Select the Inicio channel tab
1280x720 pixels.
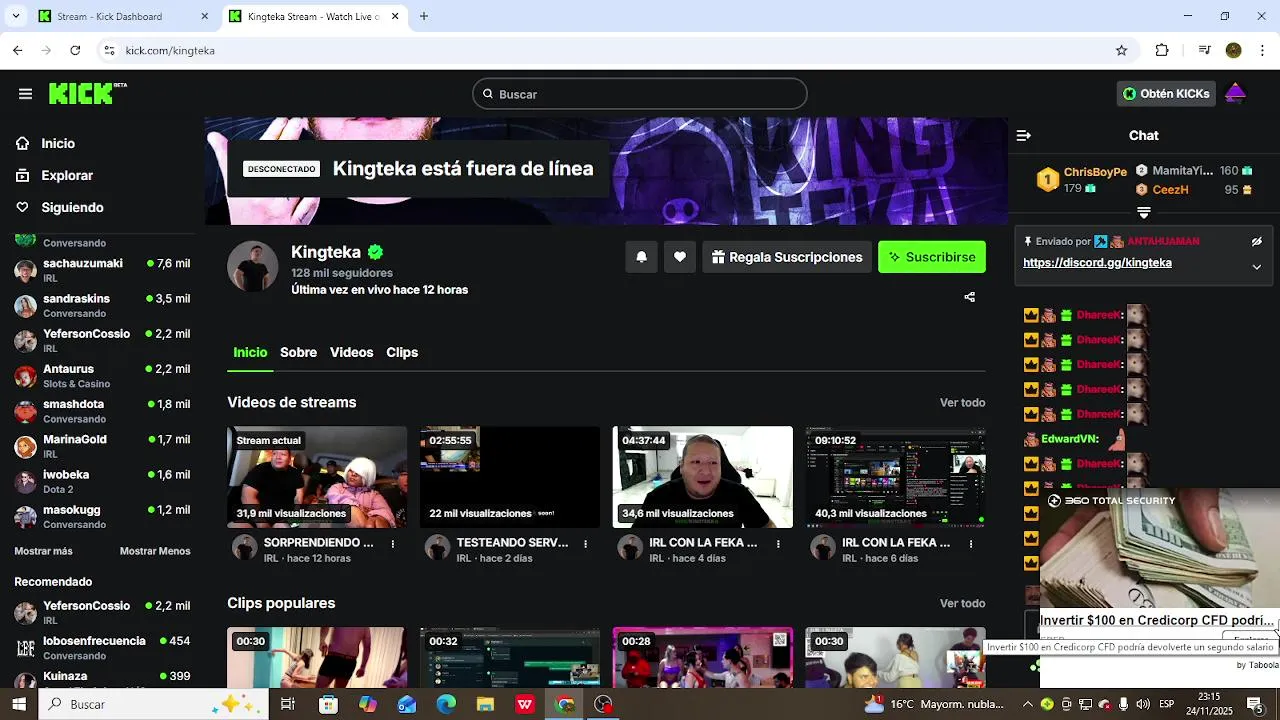pyautogui.click(x=250, y=352)
